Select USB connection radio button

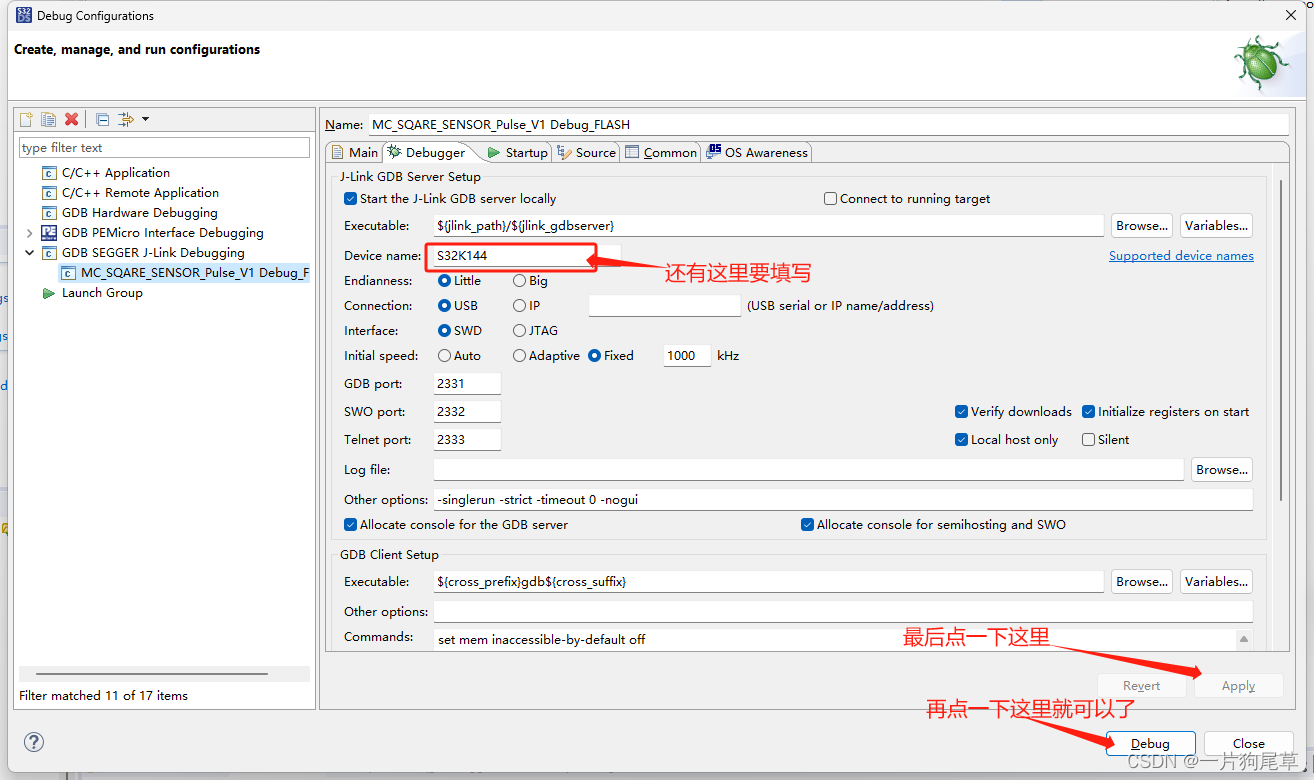tap(445, 306)
